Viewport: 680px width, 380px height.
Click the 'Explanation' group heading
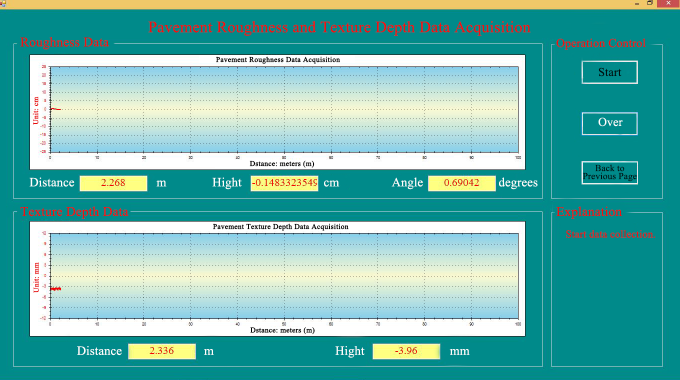(589, 212)
